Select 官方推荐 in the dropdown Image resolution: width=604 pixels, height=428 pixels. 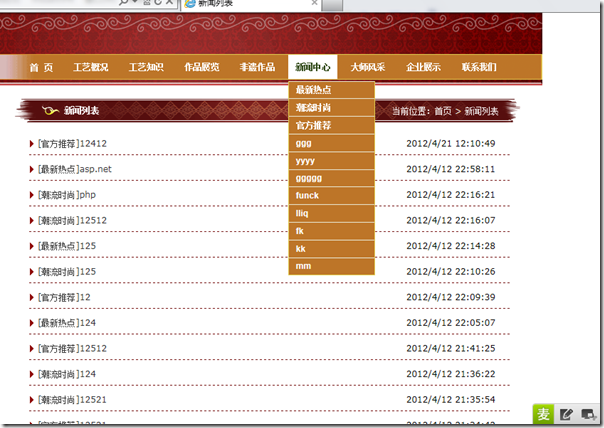[314, 126]
